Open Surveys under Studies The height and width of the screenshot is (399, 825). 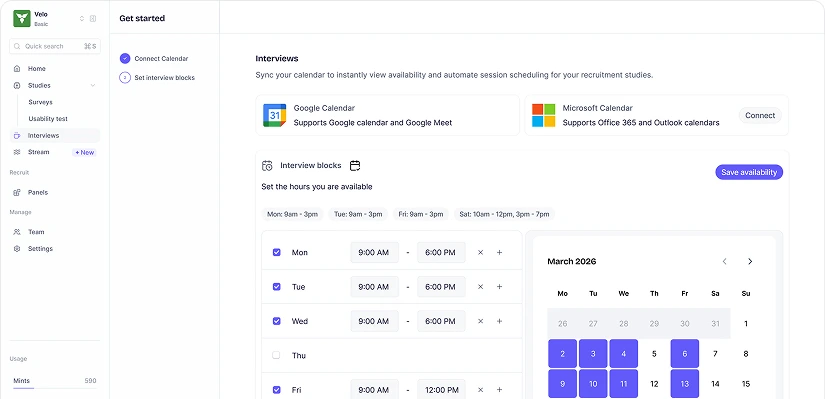[x=41, y=102]
